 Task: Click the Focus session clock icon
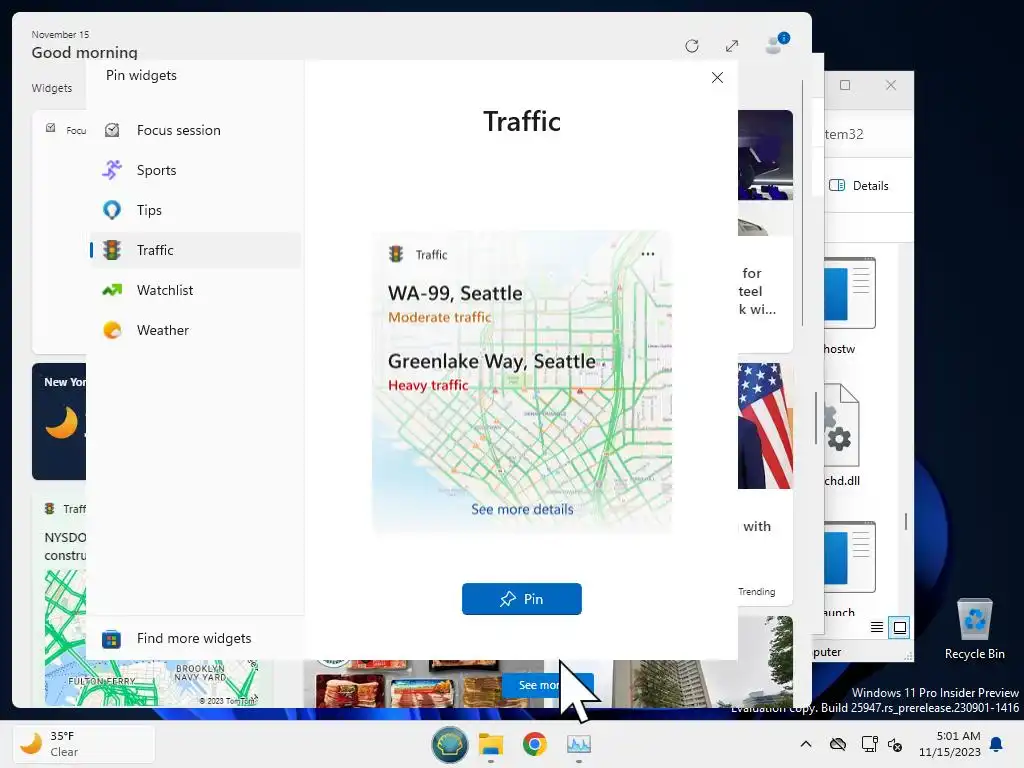[x=112, y=130]
